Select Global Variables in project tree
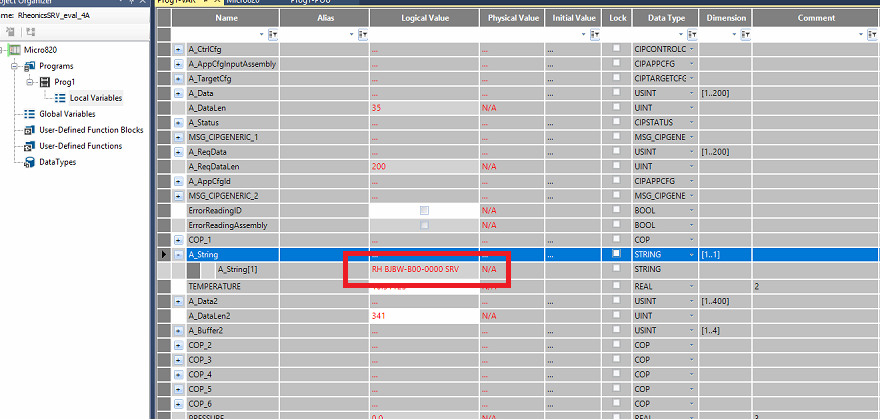The height and width of the screenshot is (419, 880). [67, 114]
